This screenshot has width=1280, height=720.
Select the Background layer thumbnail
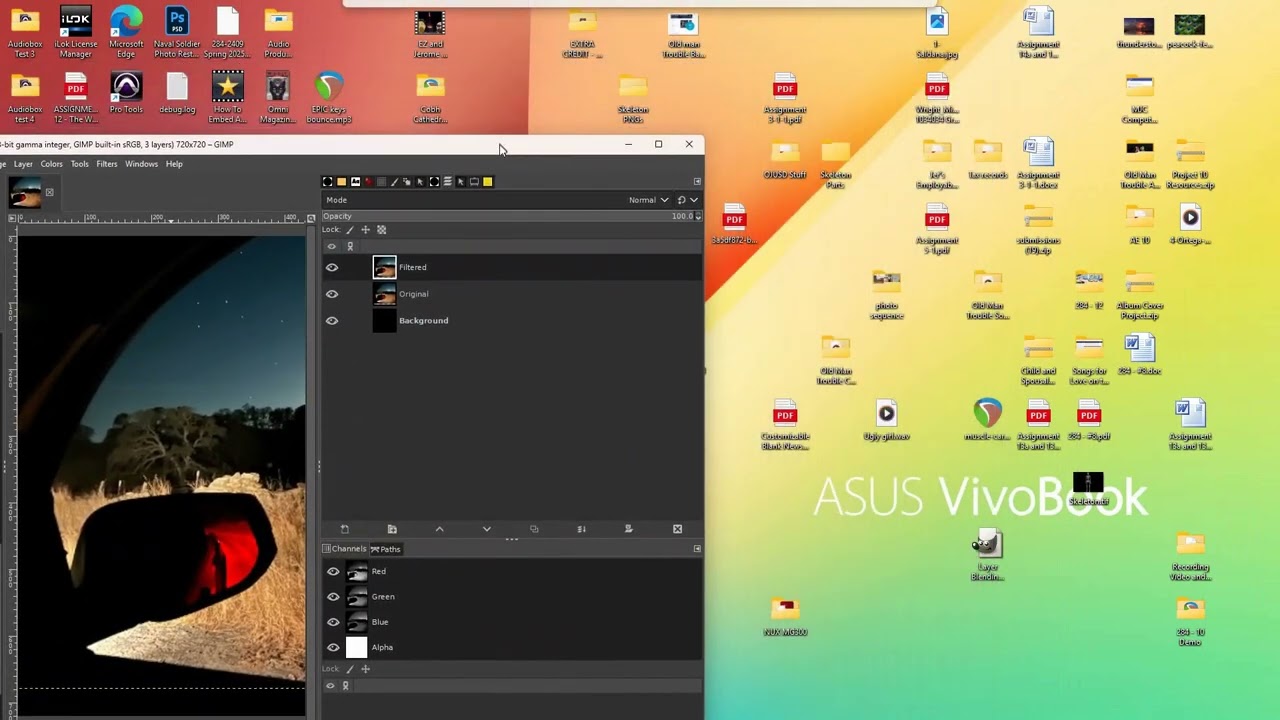[385, 321]
